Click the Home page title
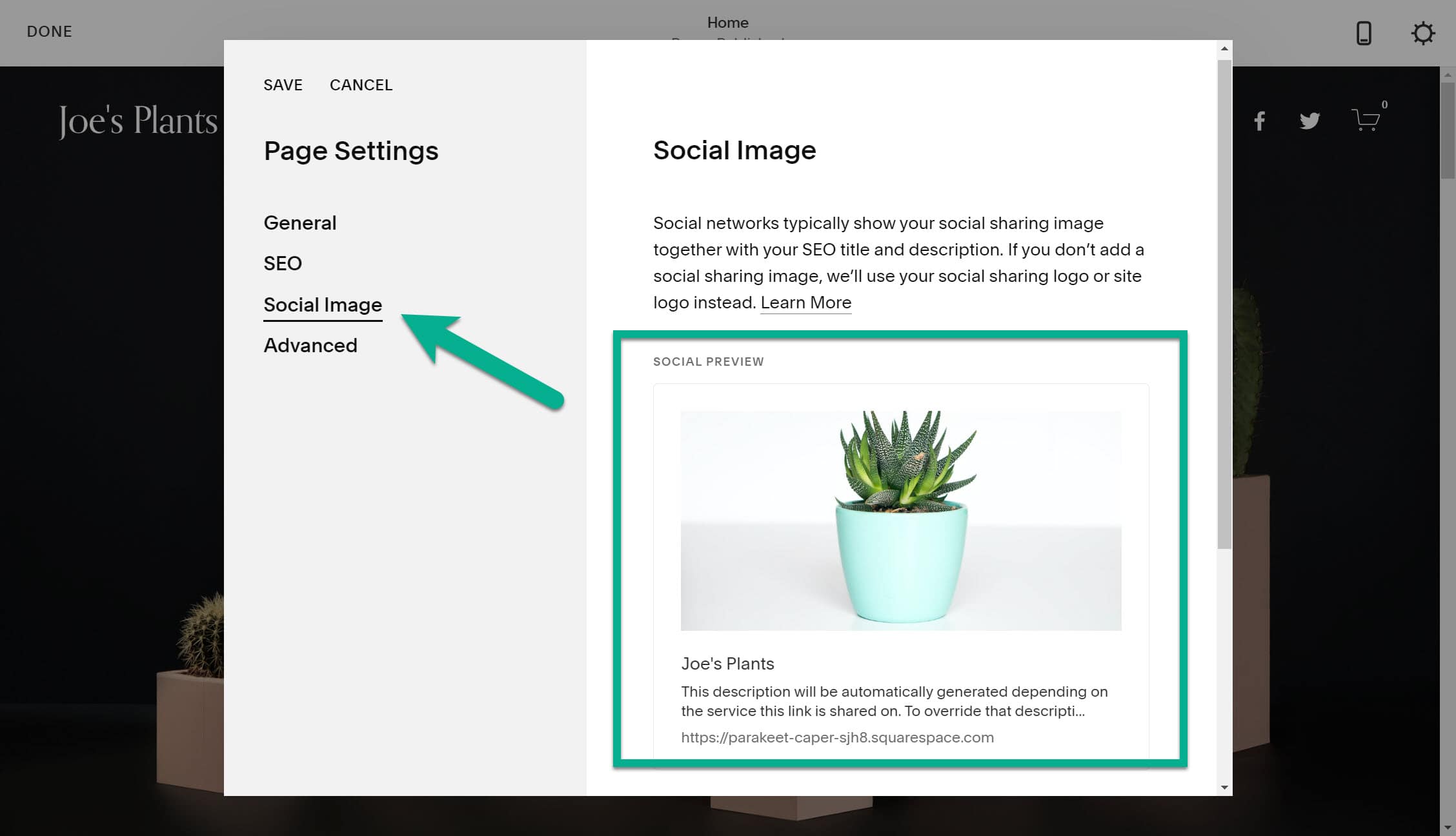Screen dimensions: 1456x836 pyautogui.click(x=727, y=22)
